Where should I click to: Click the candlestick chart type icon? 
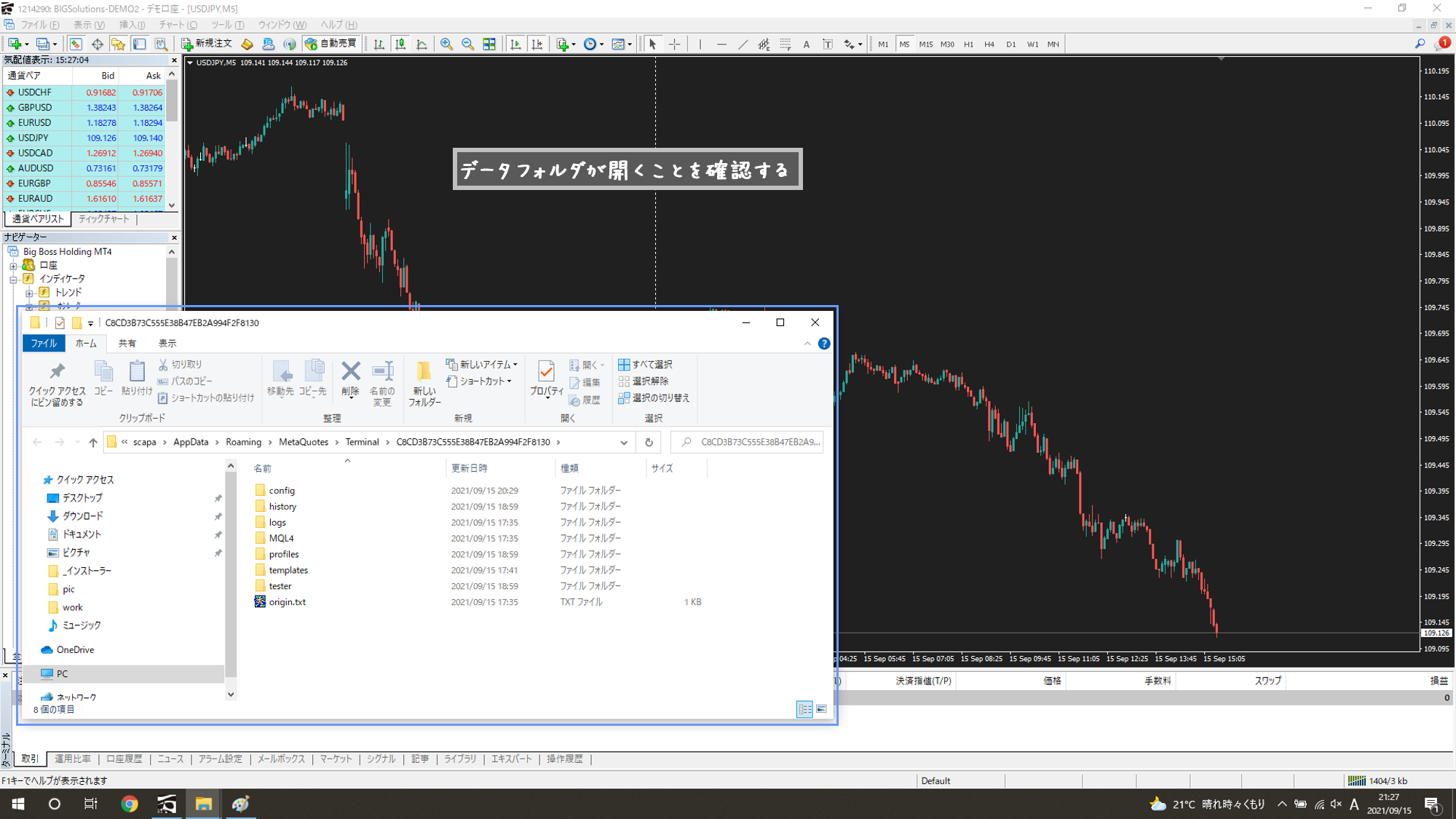400,44
